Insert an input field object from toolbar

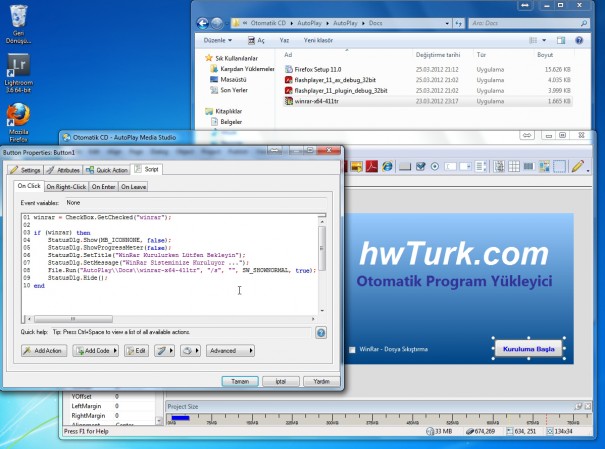pyautogui.click(x=450, y=167)
